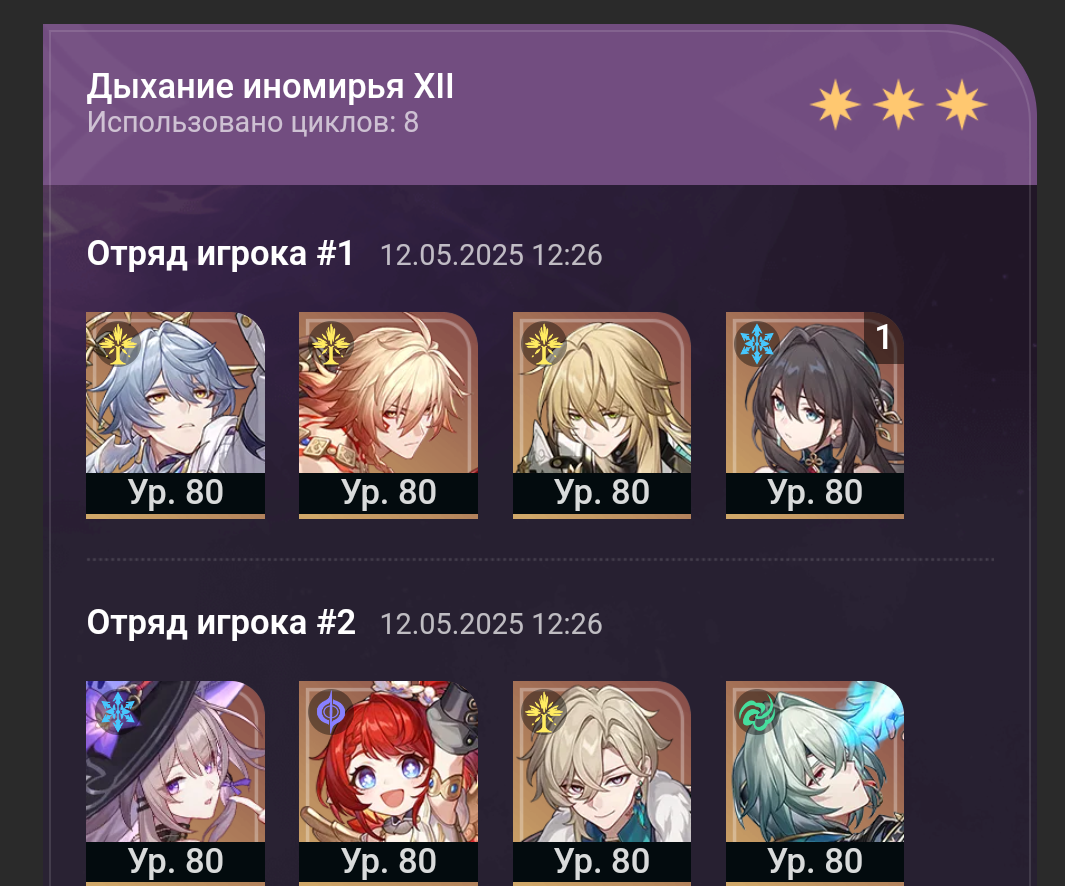Click the Imaginary element icon on blue-haired character
The height and width of the screenshot is (886, 1065).
[118, 344]
